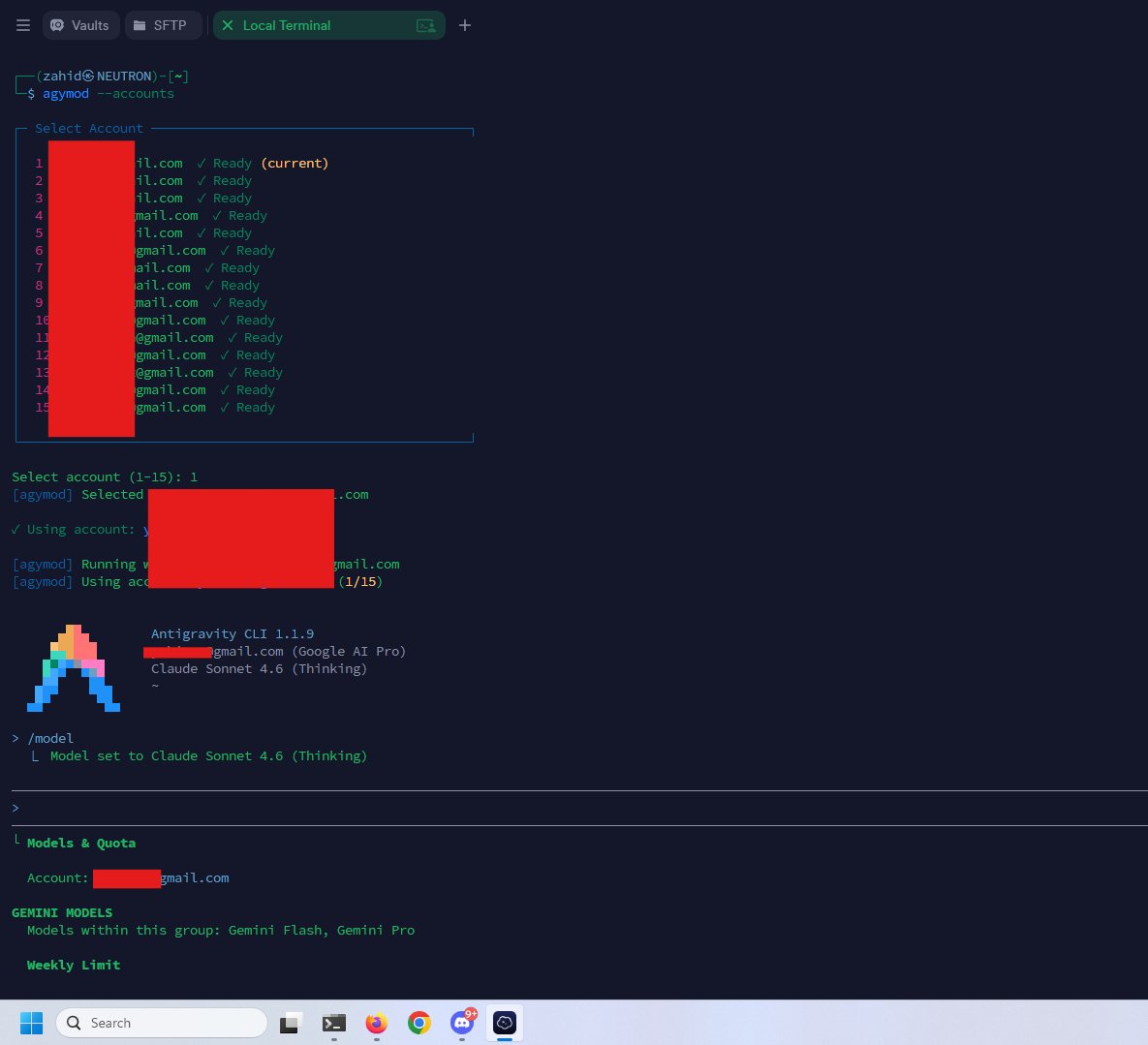The image size is (1148, 1045).
Task: Click the 'Account:' label in quota panel
Action: [58, 878]
